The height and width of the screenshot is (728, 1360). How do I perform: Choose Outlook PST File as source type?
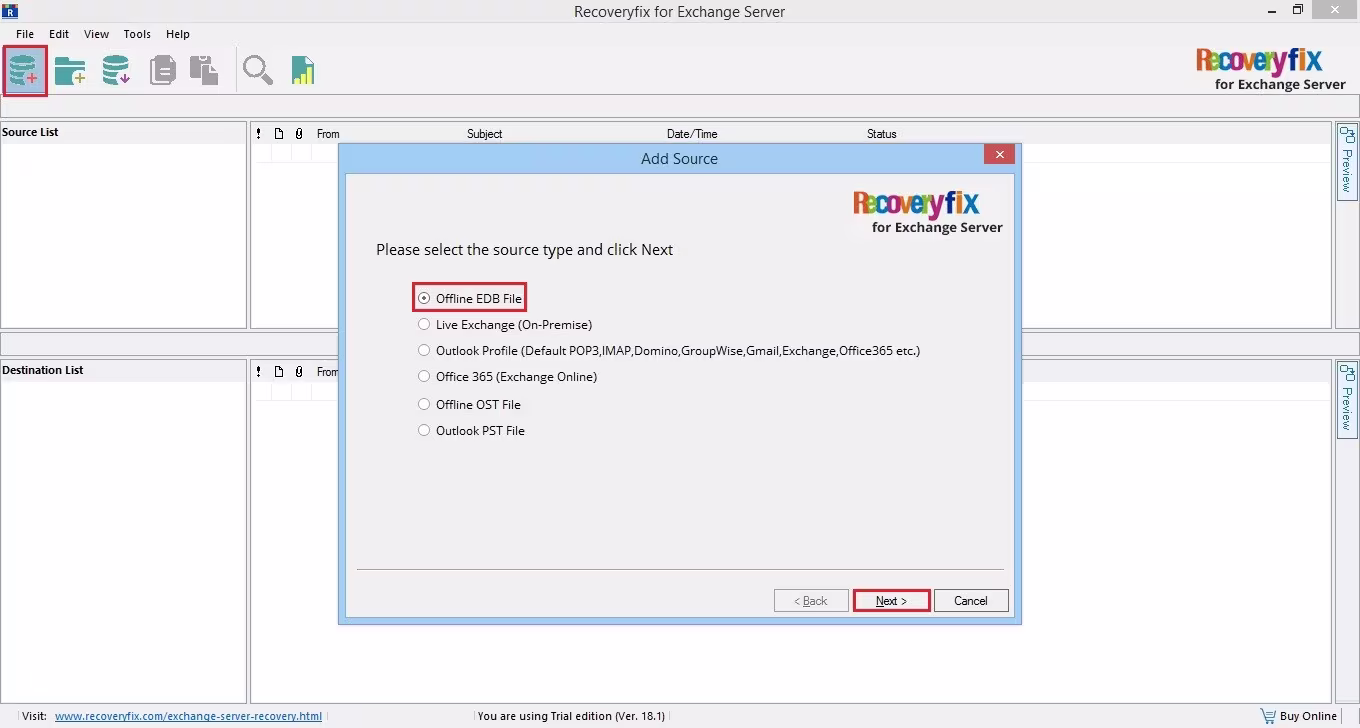[471, 430]
